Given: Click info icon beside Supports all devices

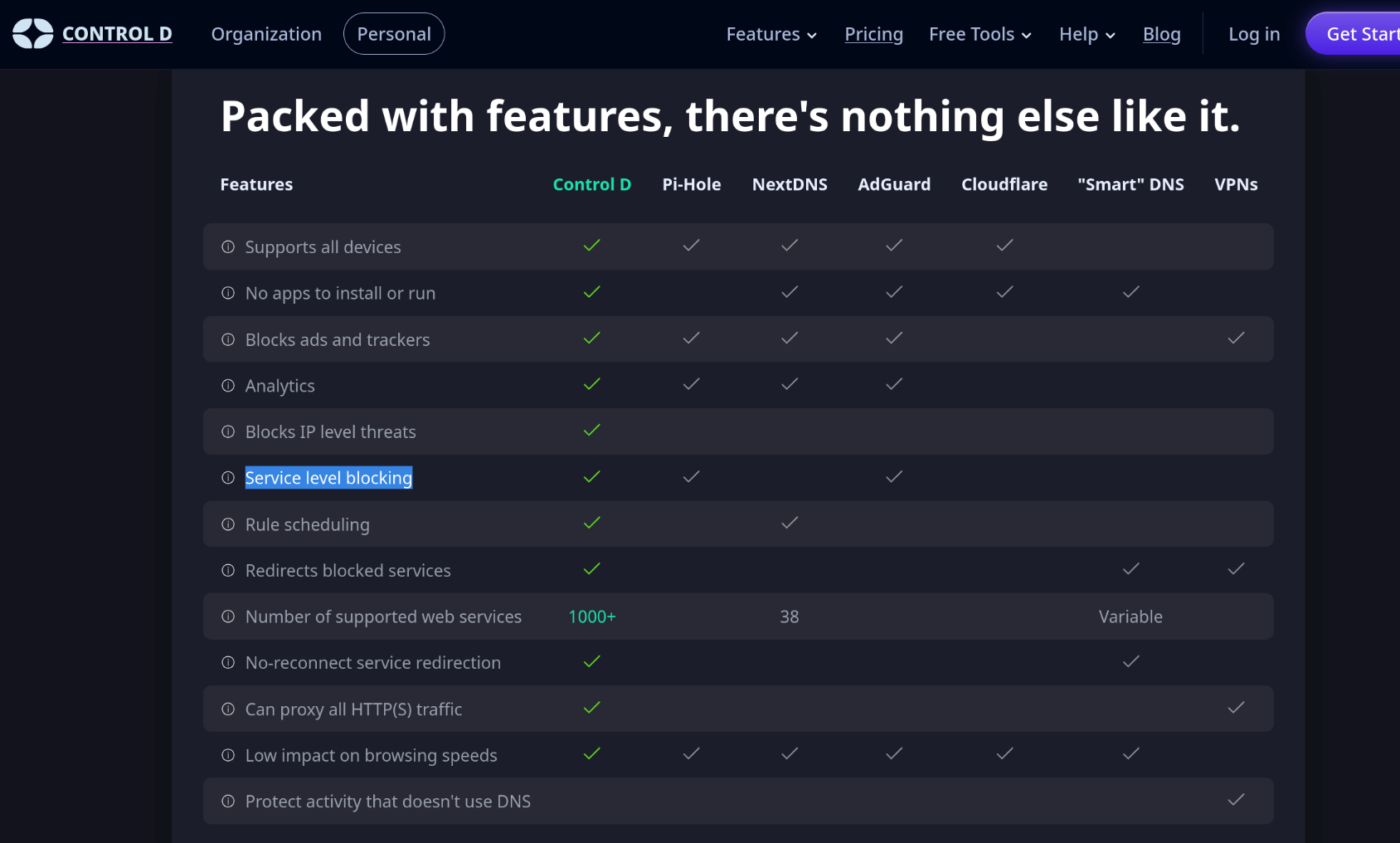Looking at the screenshot, I should click(x=228, y=247).
